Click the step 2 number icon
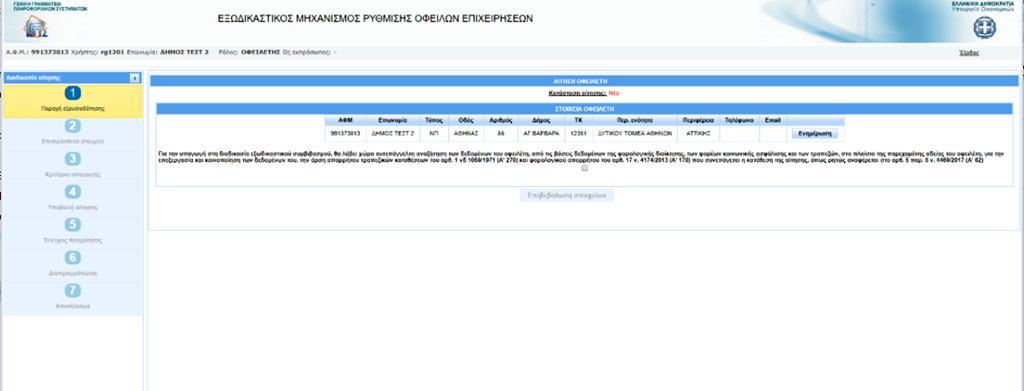This screenshot has height=391, width=1024. (73, 127)
